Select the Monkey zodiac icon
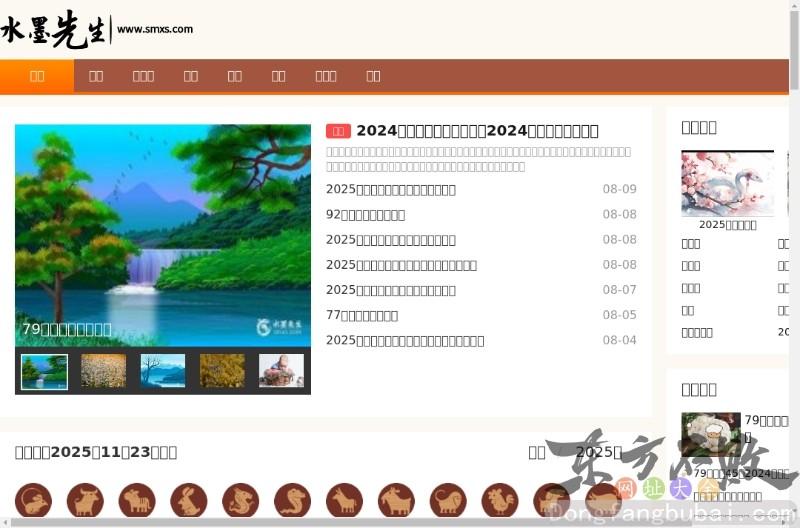This screenshot has height=528, width=800. [448, 500]
